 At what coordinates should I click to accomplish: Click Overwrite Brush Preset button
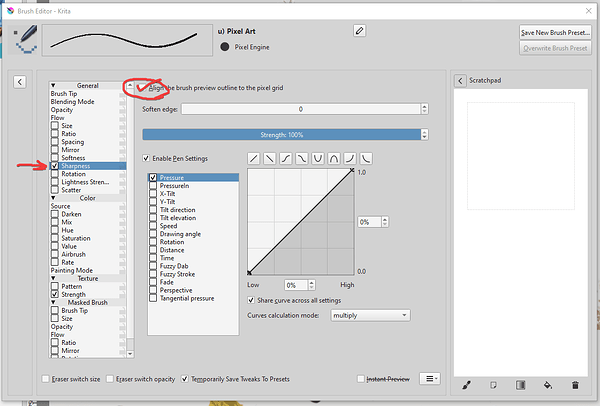555,48
